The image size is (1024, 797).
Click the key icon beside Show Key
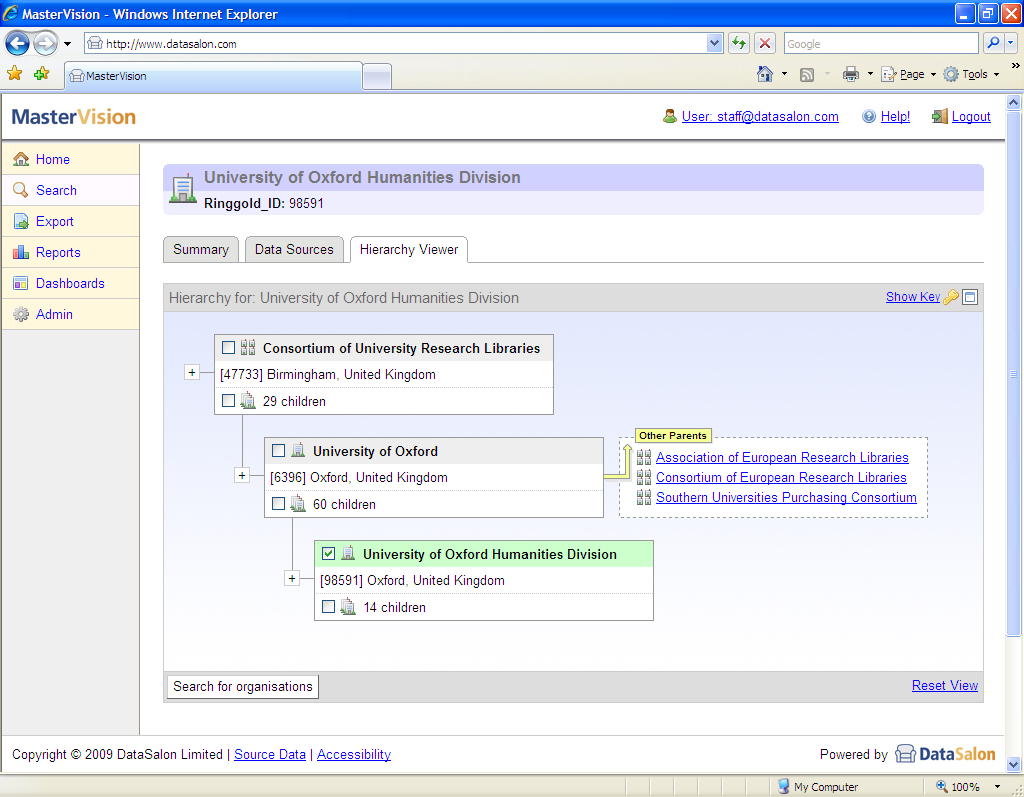click(951, 297)
